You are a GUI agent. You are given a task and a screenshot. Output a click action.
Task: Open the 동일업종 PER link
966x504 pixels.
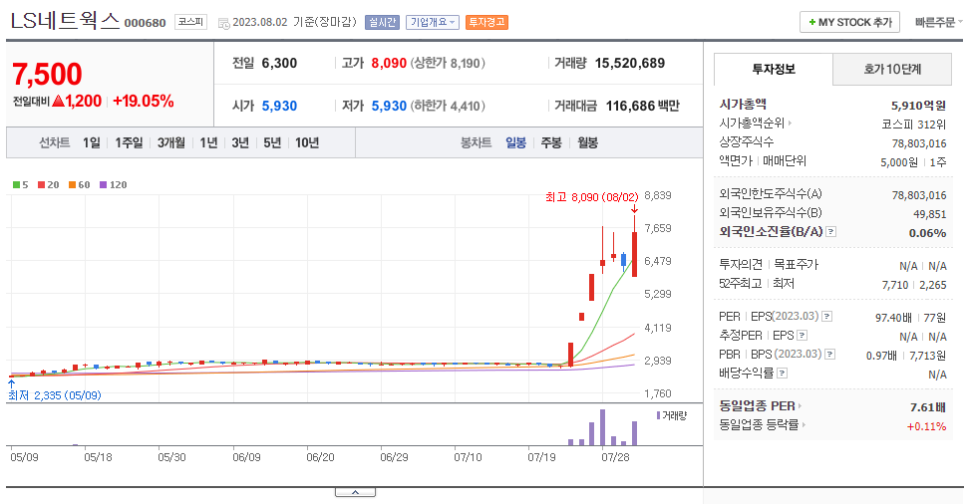(x=760, y=406)
